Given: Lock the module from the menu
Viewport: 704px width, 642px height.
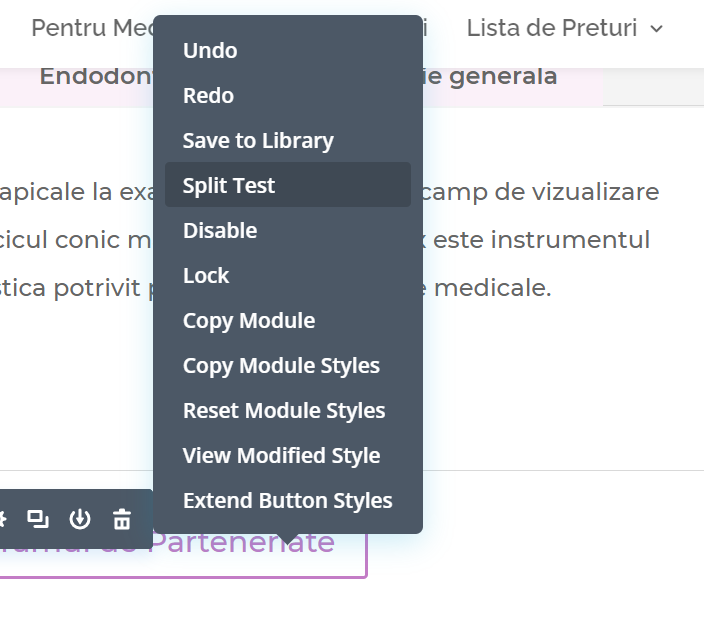Looking at the screenshot, I should coord(206,275).
